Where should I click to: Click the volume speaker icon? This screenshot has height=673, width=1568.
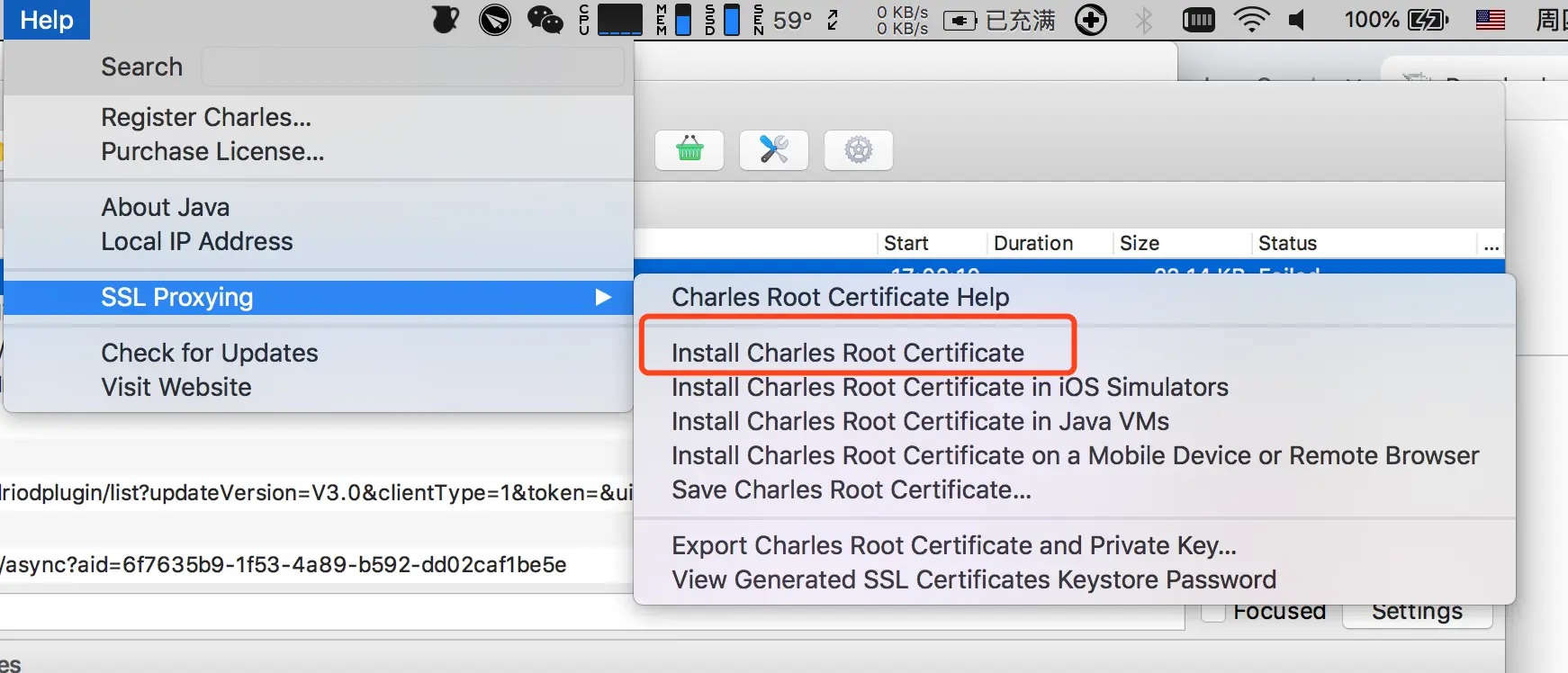click(x=1297, y=20)
